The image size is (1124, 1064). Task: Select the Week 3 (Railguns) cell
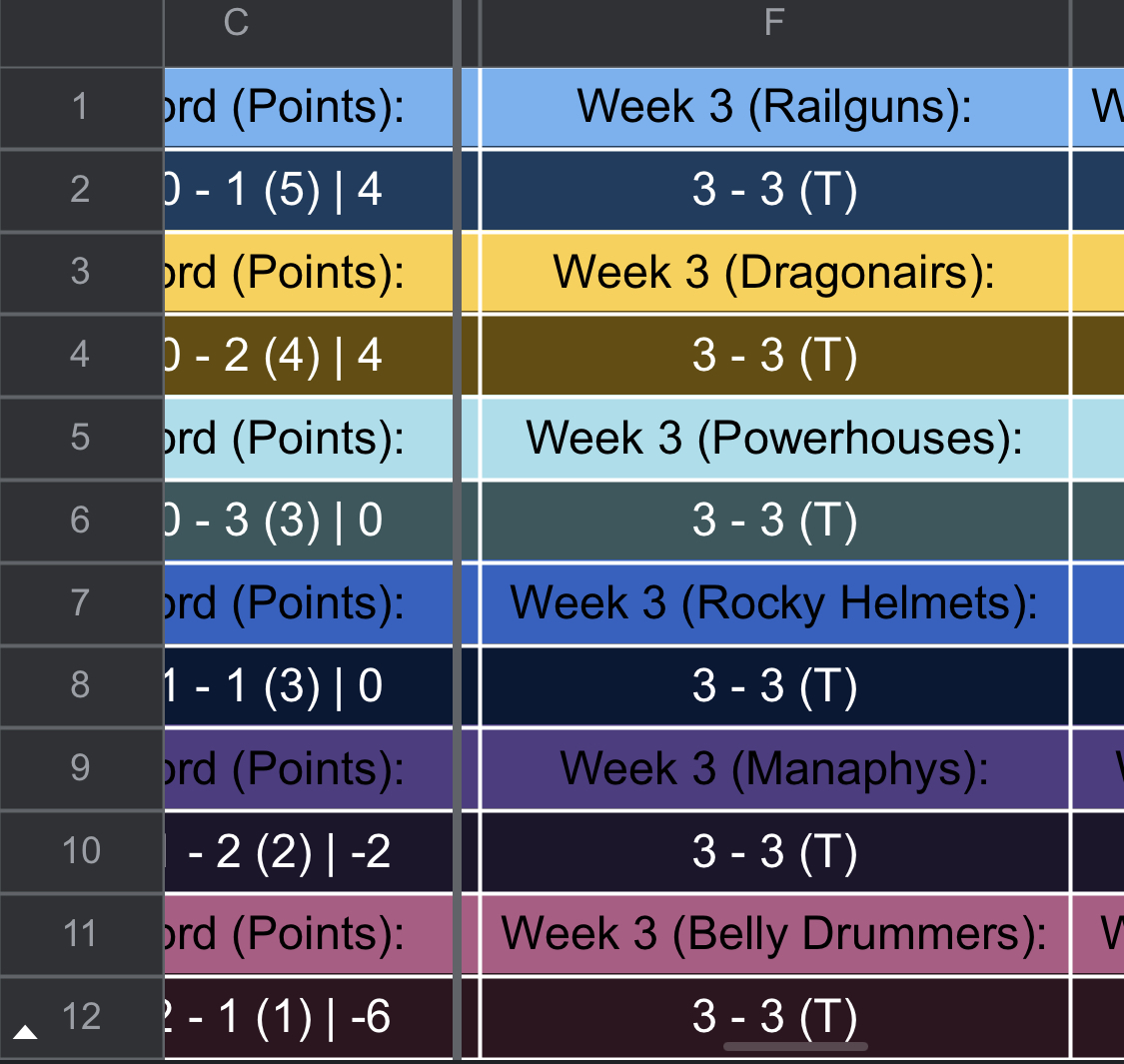click(x=774, y=107)
